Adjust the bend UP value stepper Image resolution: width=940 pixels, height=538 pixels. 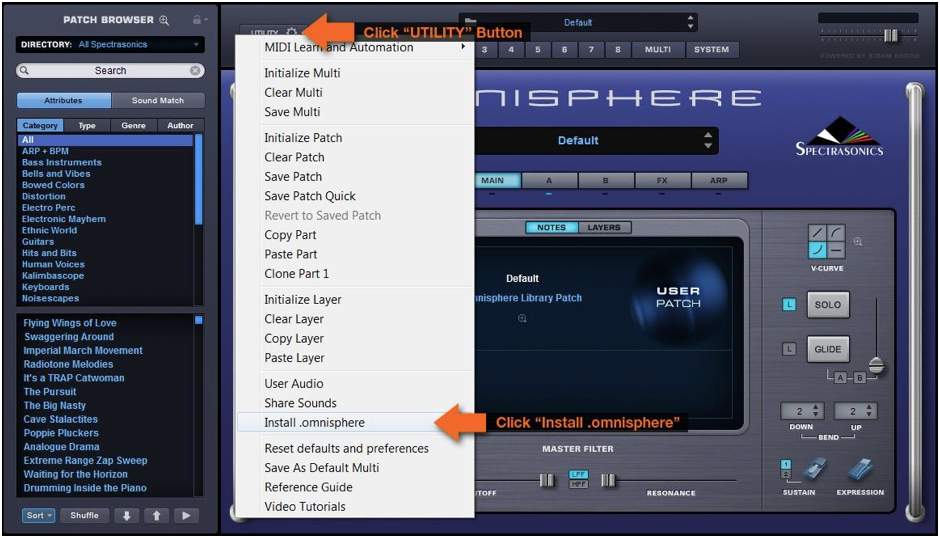click(855, 411)
